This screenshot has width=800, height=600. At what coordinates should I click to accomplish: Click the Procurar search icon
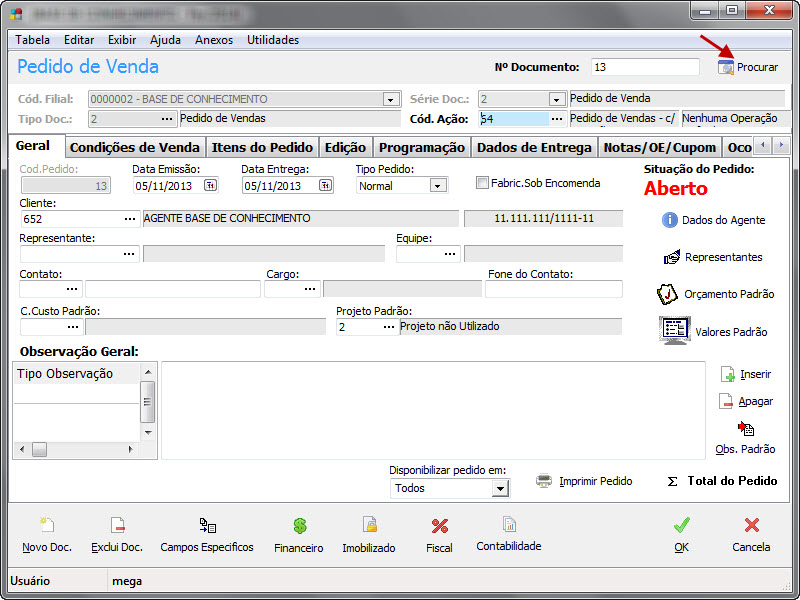pos(726,67)
